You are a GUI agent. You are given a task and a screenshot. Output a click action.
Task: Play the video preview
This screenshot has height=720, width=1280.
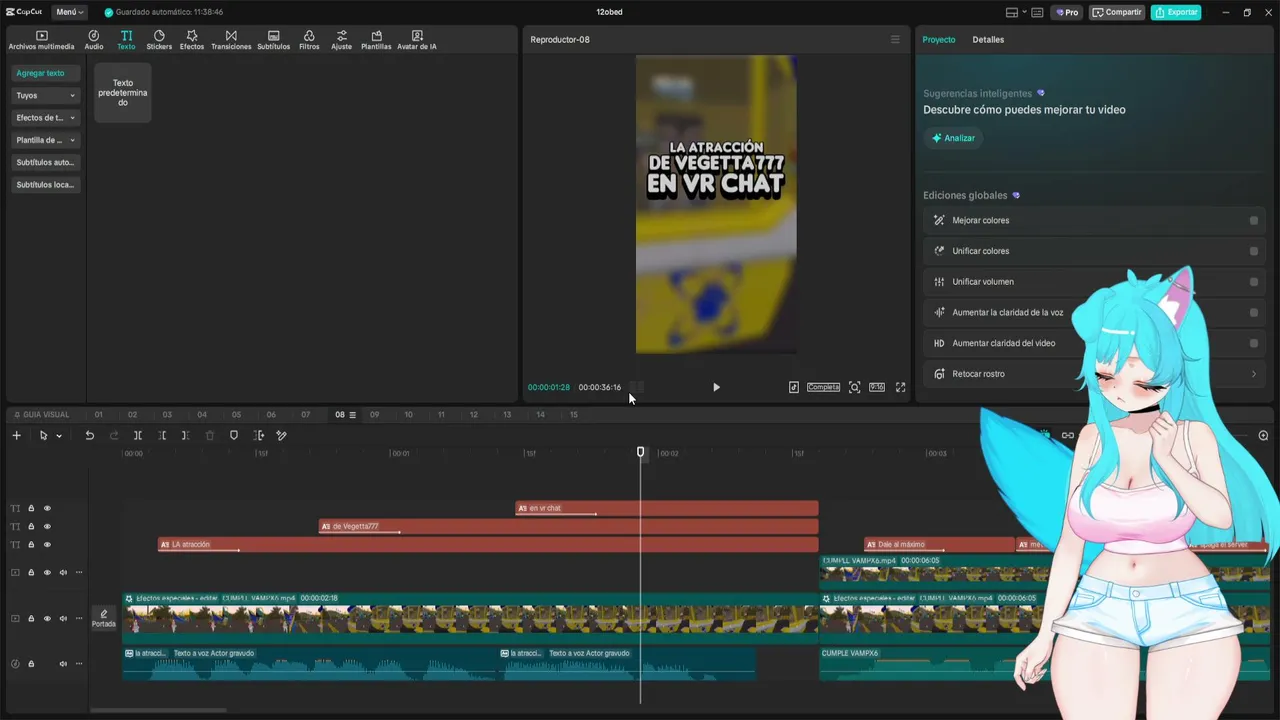(716, 387)
